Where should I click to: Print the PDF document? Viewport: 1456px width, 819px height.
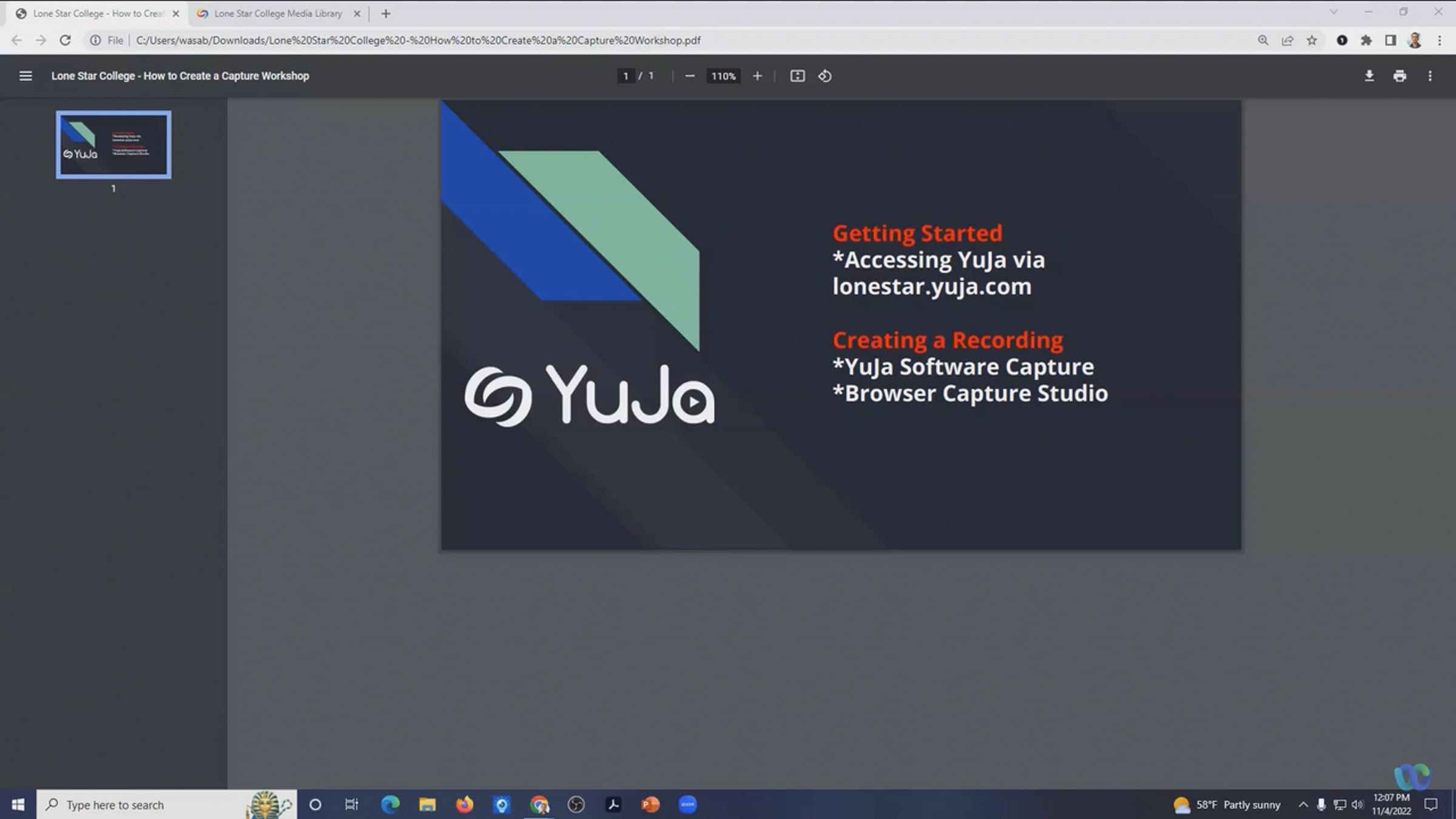[x=1400, y=76]
